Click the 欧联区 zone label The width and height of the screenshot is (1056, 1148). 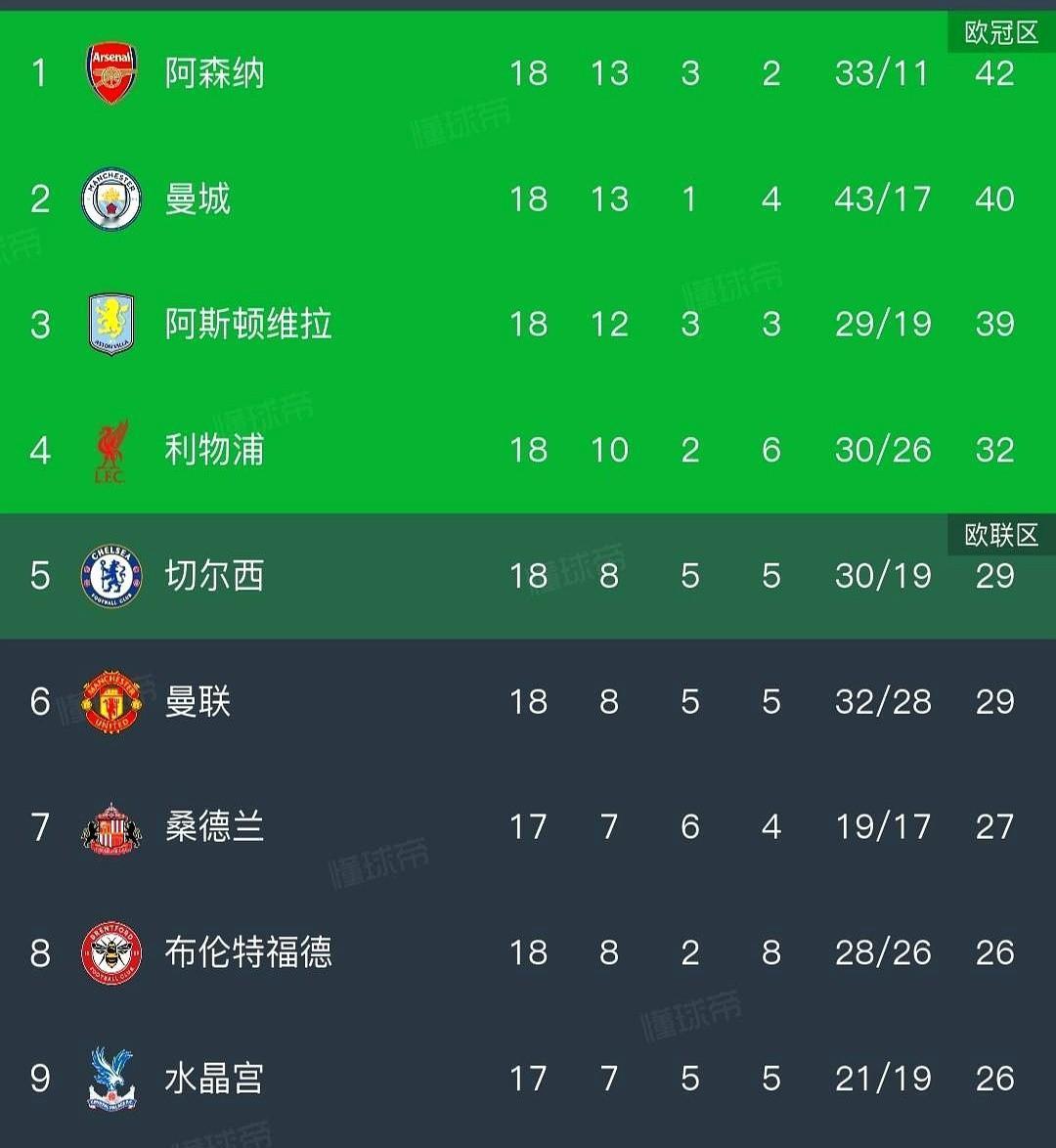click(1000, 535)
